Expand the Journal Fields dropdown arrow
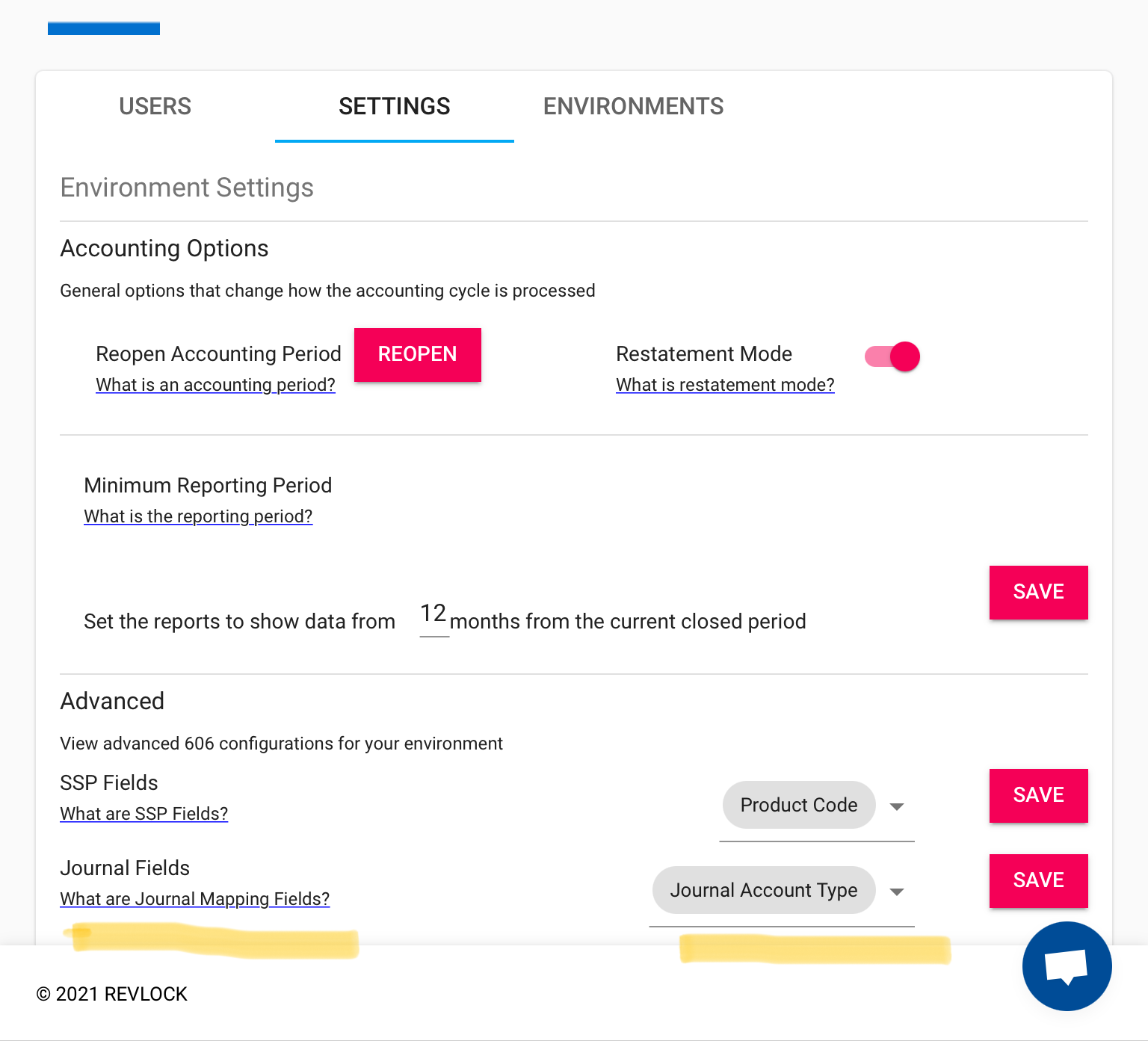The width and height of the screenshot is (1148, 1041). (x=897, y=892)
